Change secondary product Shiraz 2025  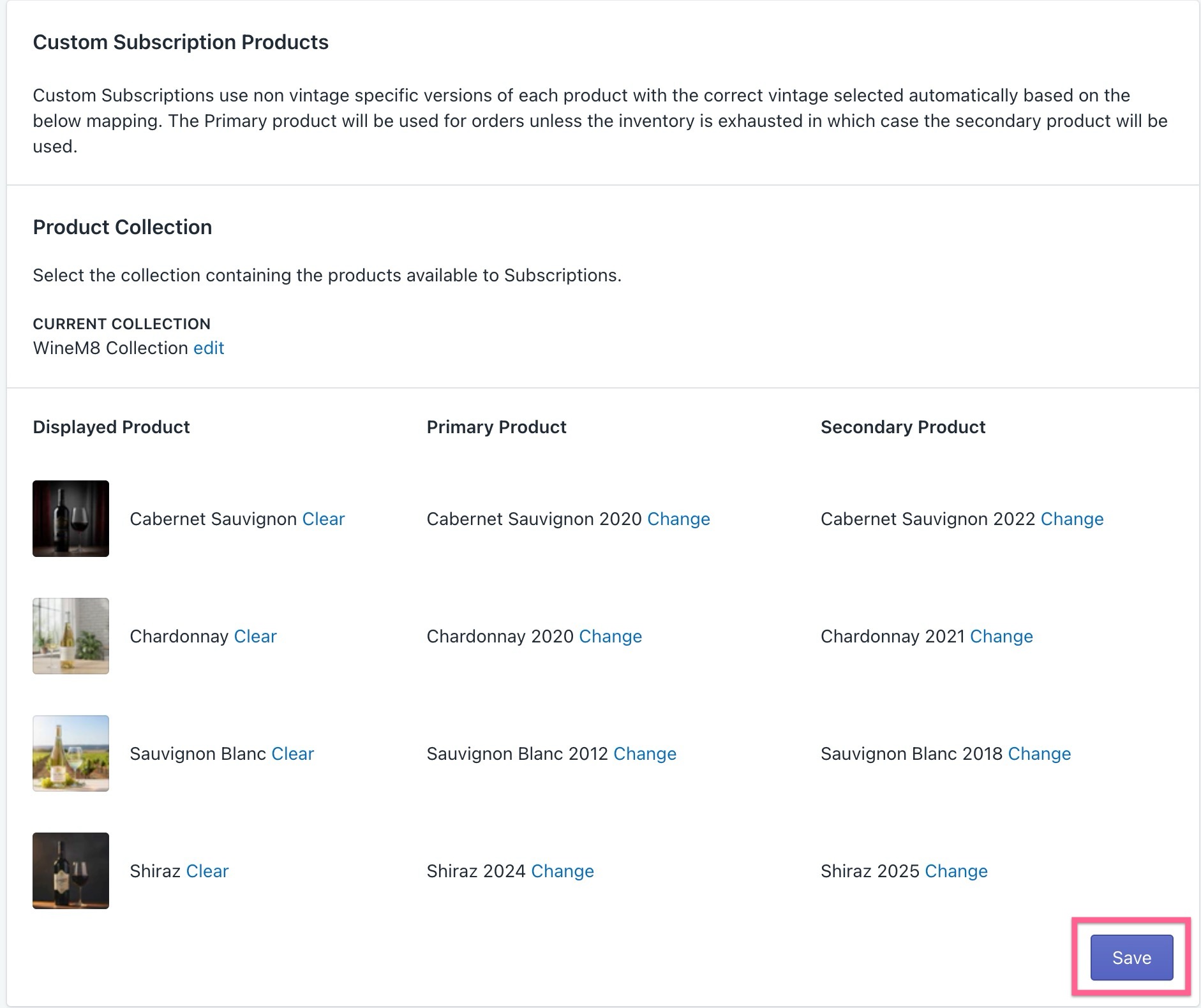(x=957, y=871)
